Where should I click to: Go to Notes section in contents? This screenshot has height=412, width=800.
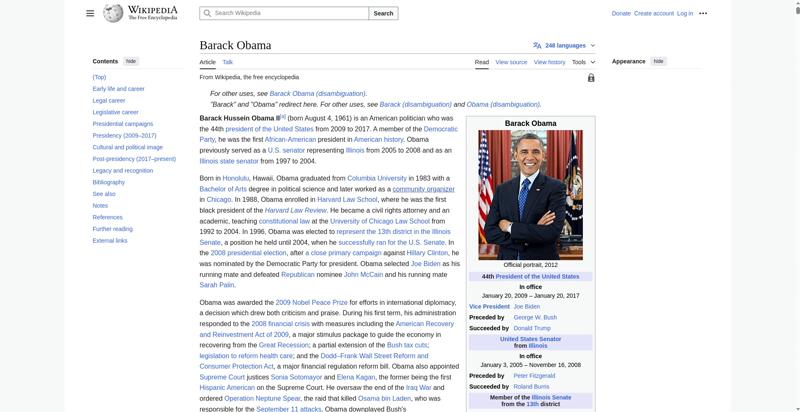[100, 206]
